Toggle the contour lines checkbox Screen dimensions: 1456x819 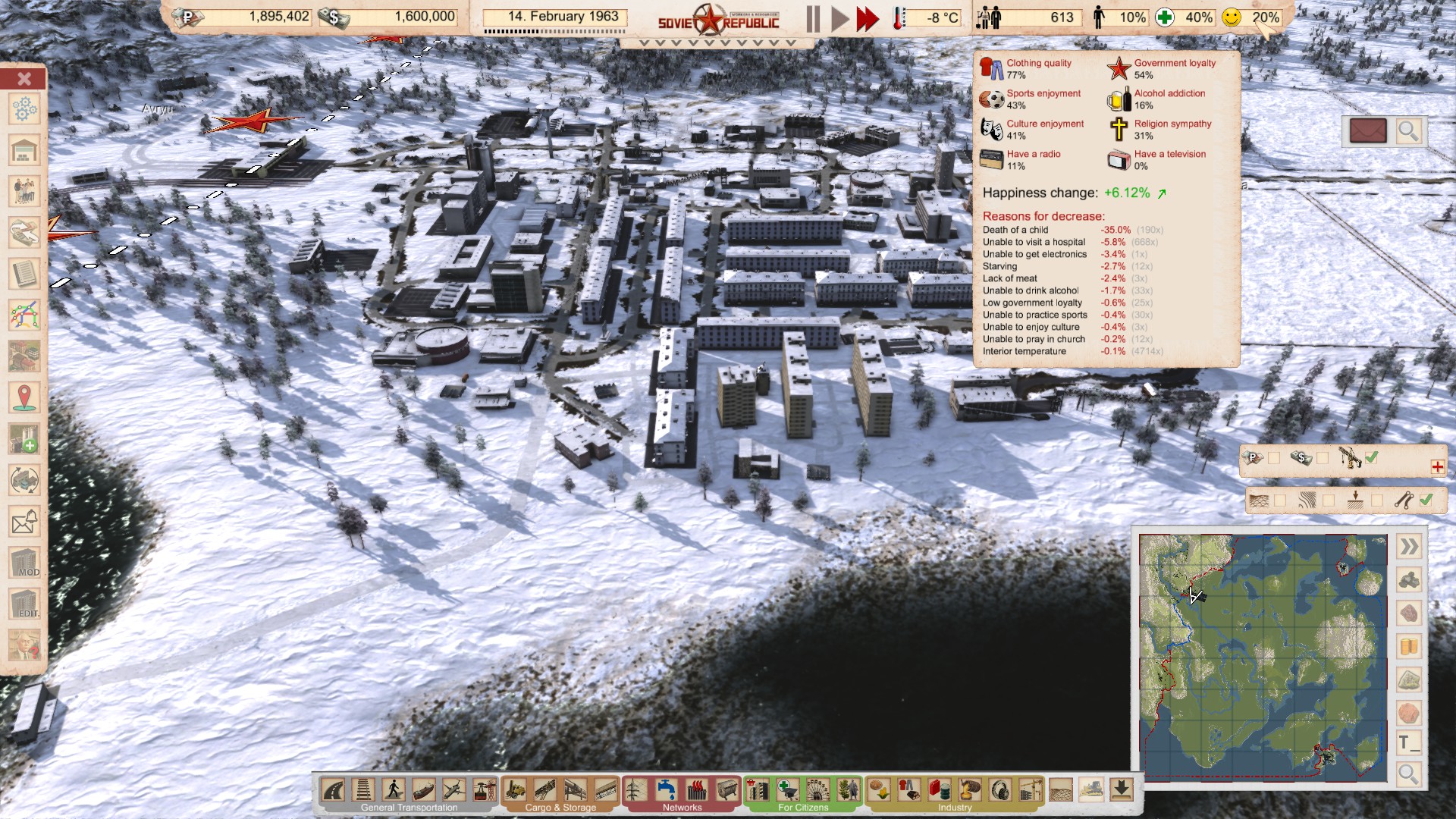pos(1329,500)
